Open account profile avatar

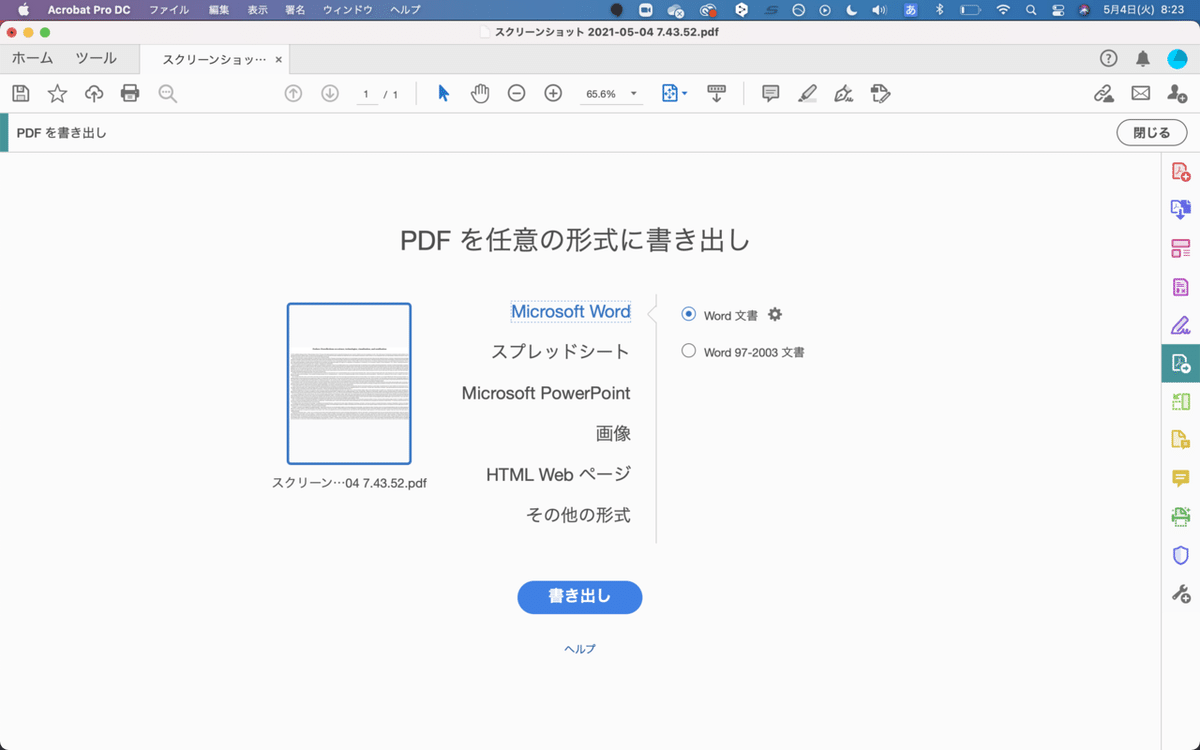point(1177,59)
